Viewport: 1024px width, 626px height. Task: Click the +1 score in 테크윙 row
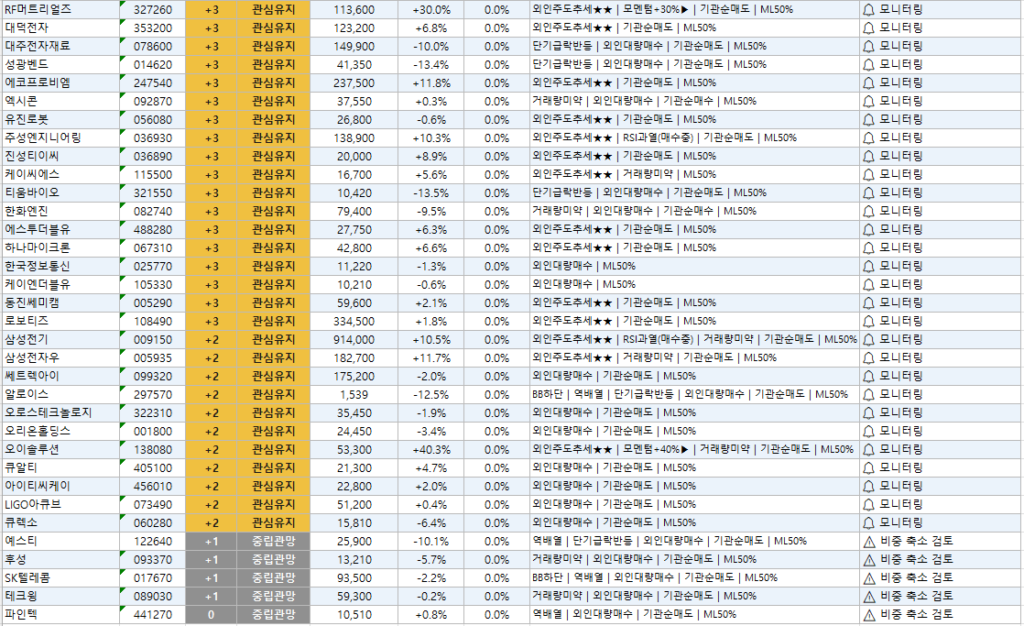(x=212, y=596)
